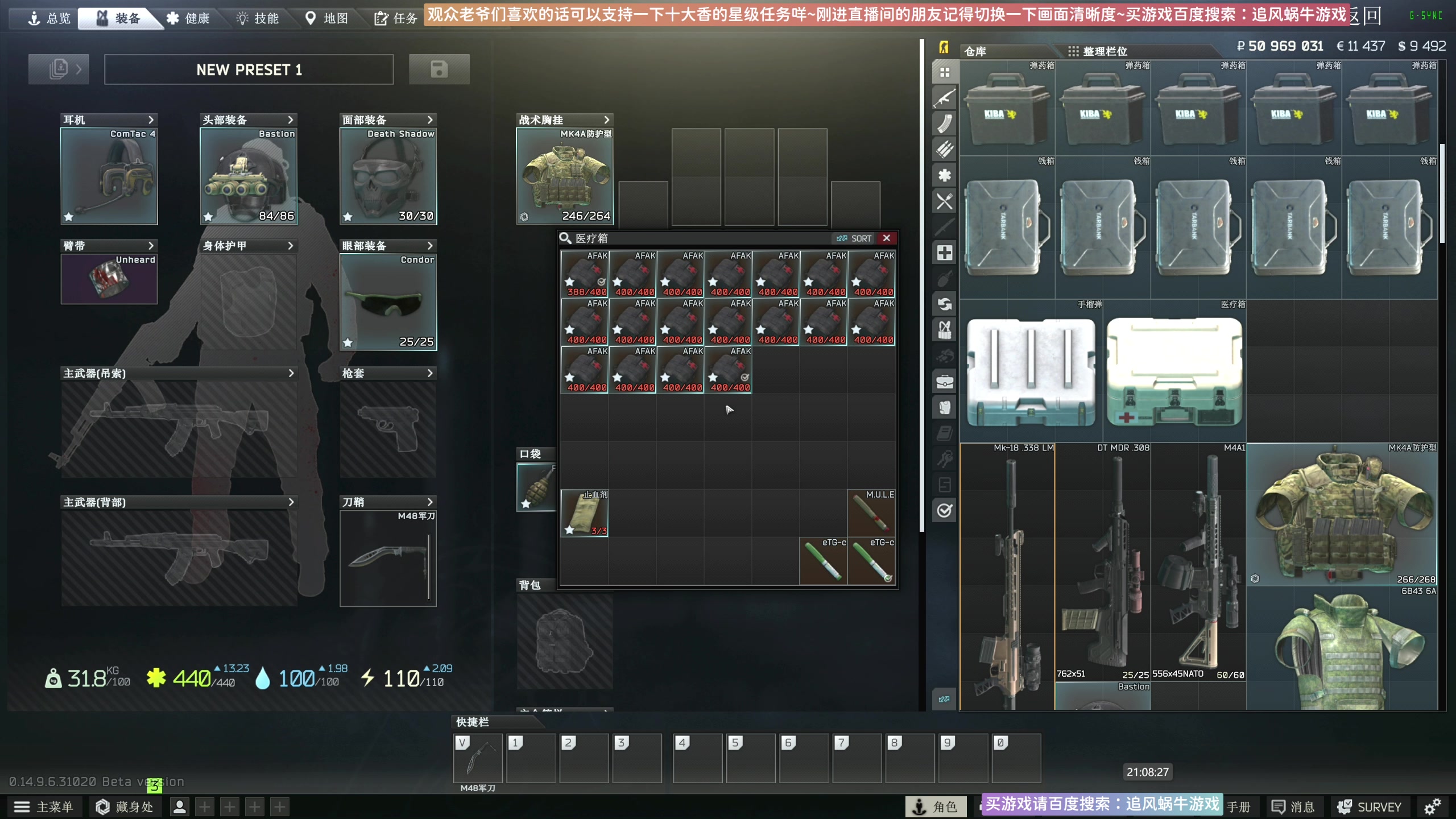Expand the 眼部装备 slot chevron
1456x819 pixels.
[430, 246]
